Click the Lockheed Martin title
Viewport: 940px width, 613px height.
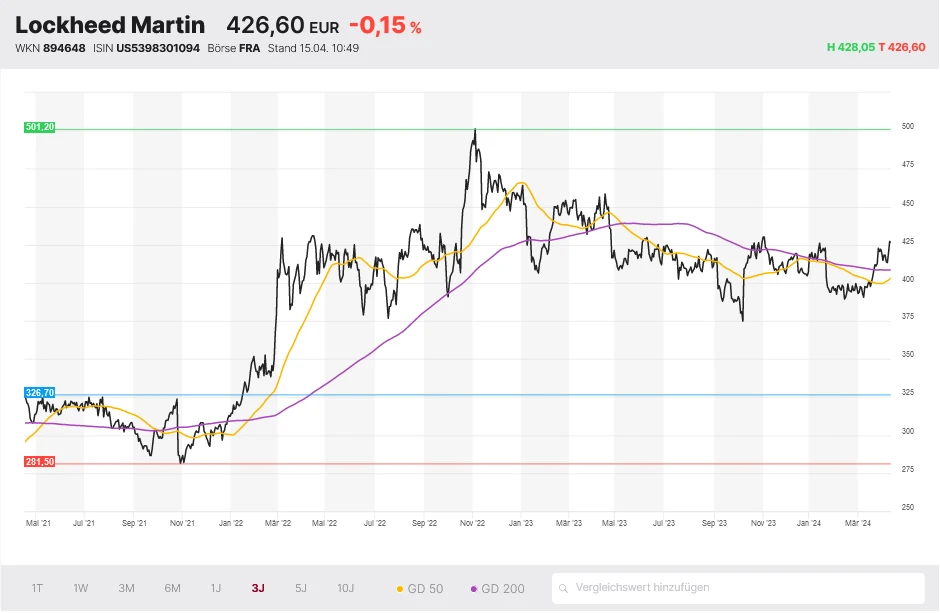tap(110, 24)
